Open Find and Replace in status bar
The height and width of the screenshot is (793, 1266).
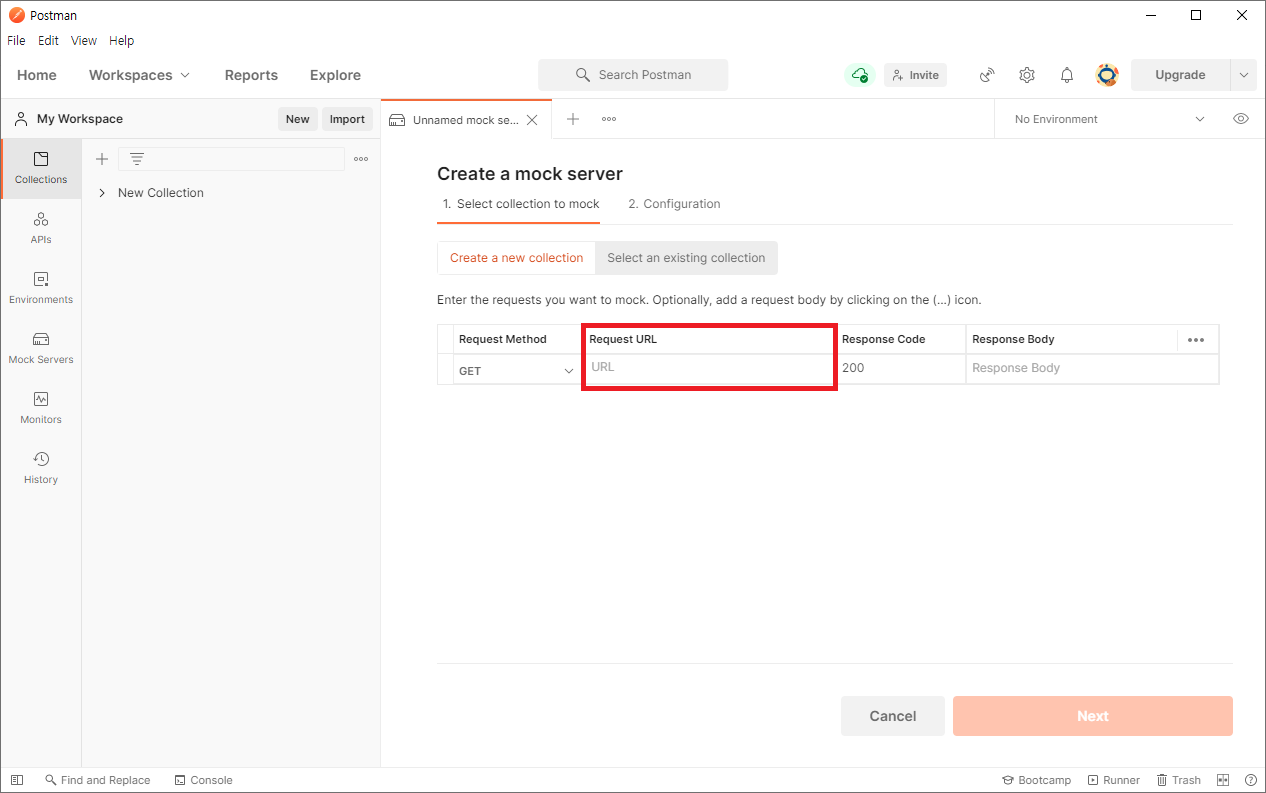[x=98, y=780]
